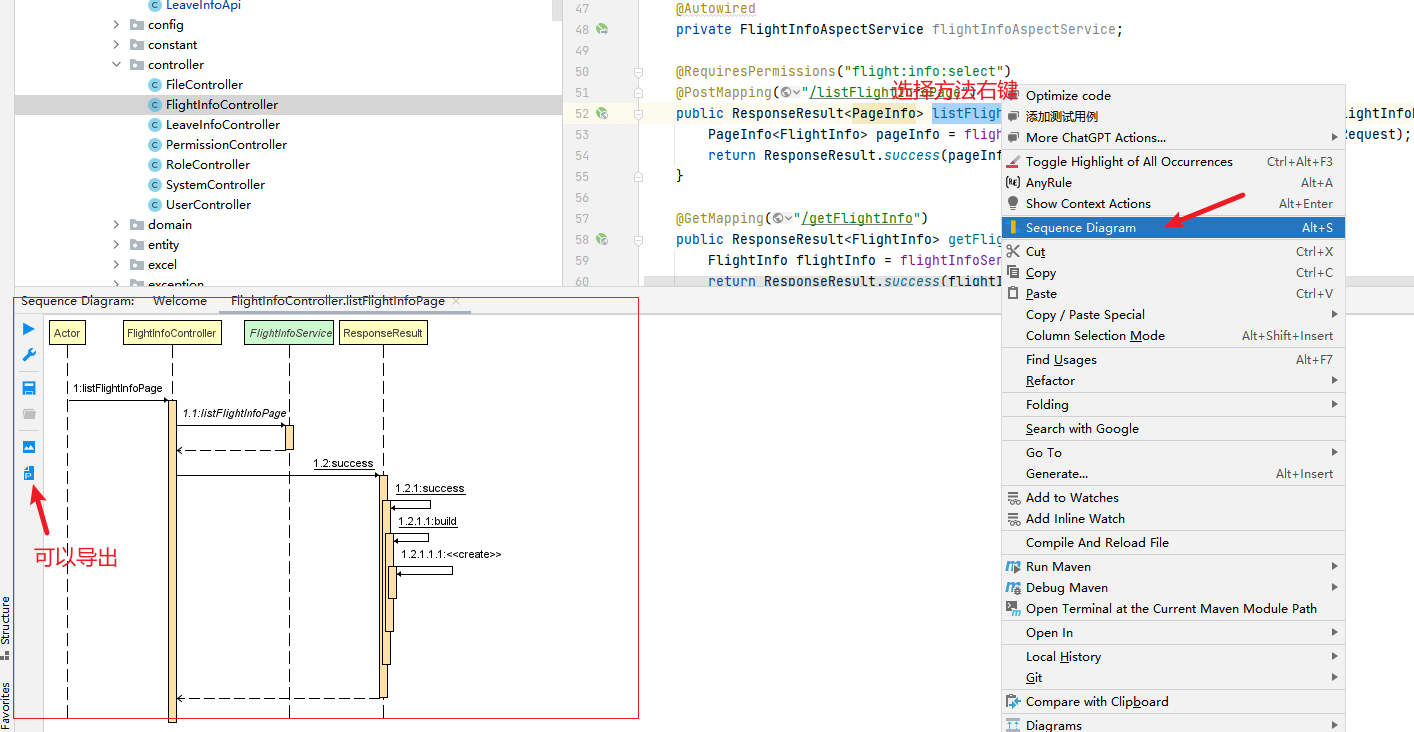
Task: Click the FlightInfoService lifeline box
Action: tap(289, 333)
